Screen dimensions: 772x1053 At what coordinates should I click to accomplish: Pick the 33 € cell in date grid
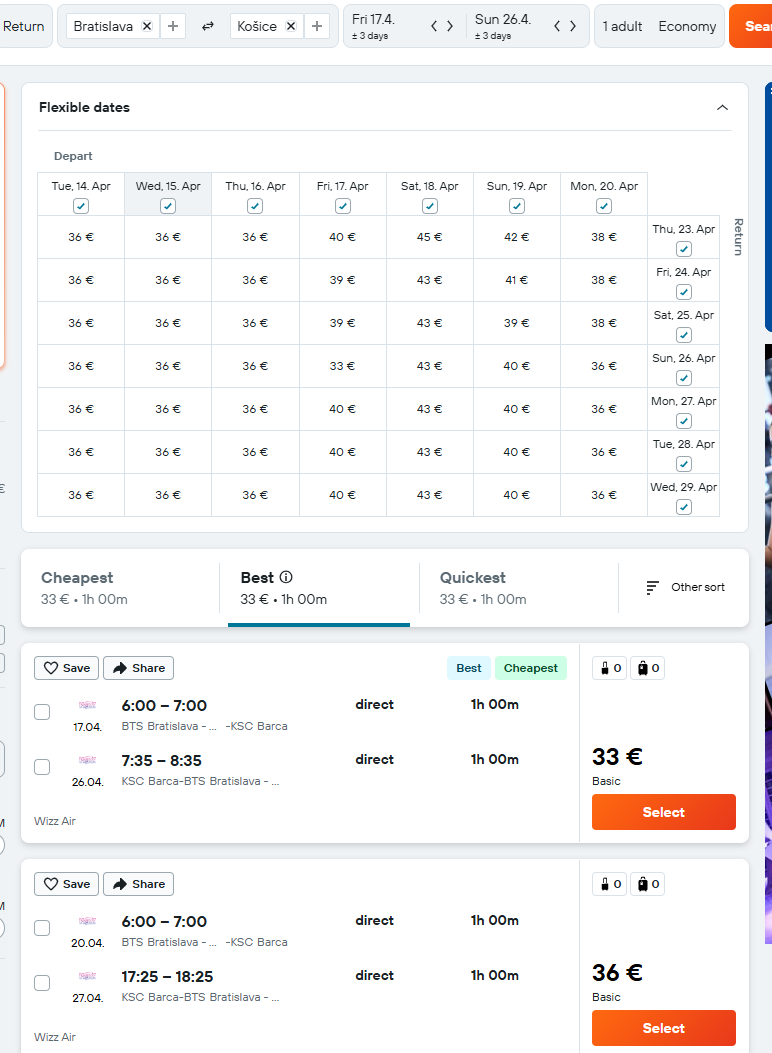pyautogui.click(x=343, y=366)
